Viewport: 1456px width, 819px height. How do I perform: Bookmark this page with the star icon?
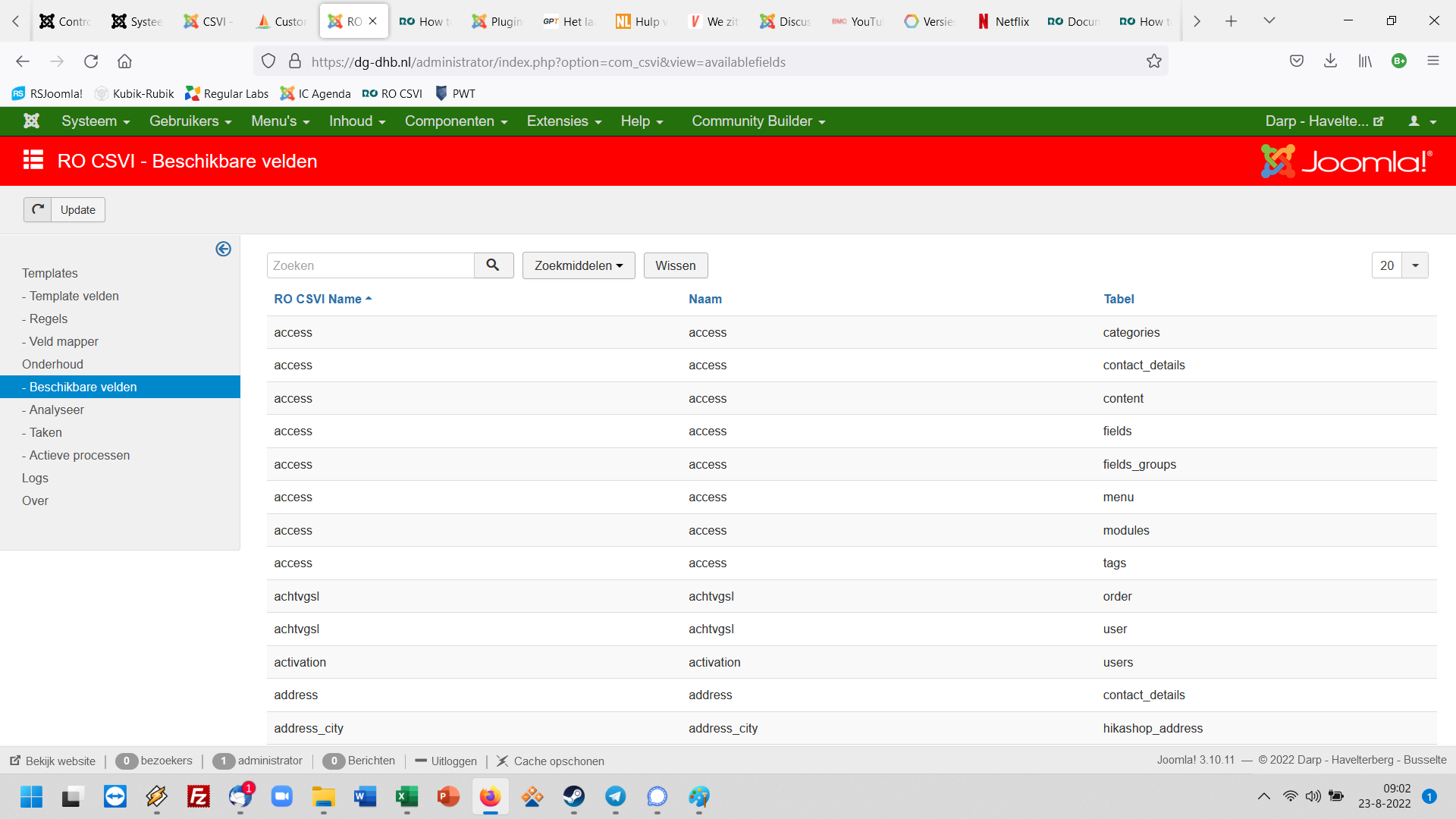click(1155, 61)
